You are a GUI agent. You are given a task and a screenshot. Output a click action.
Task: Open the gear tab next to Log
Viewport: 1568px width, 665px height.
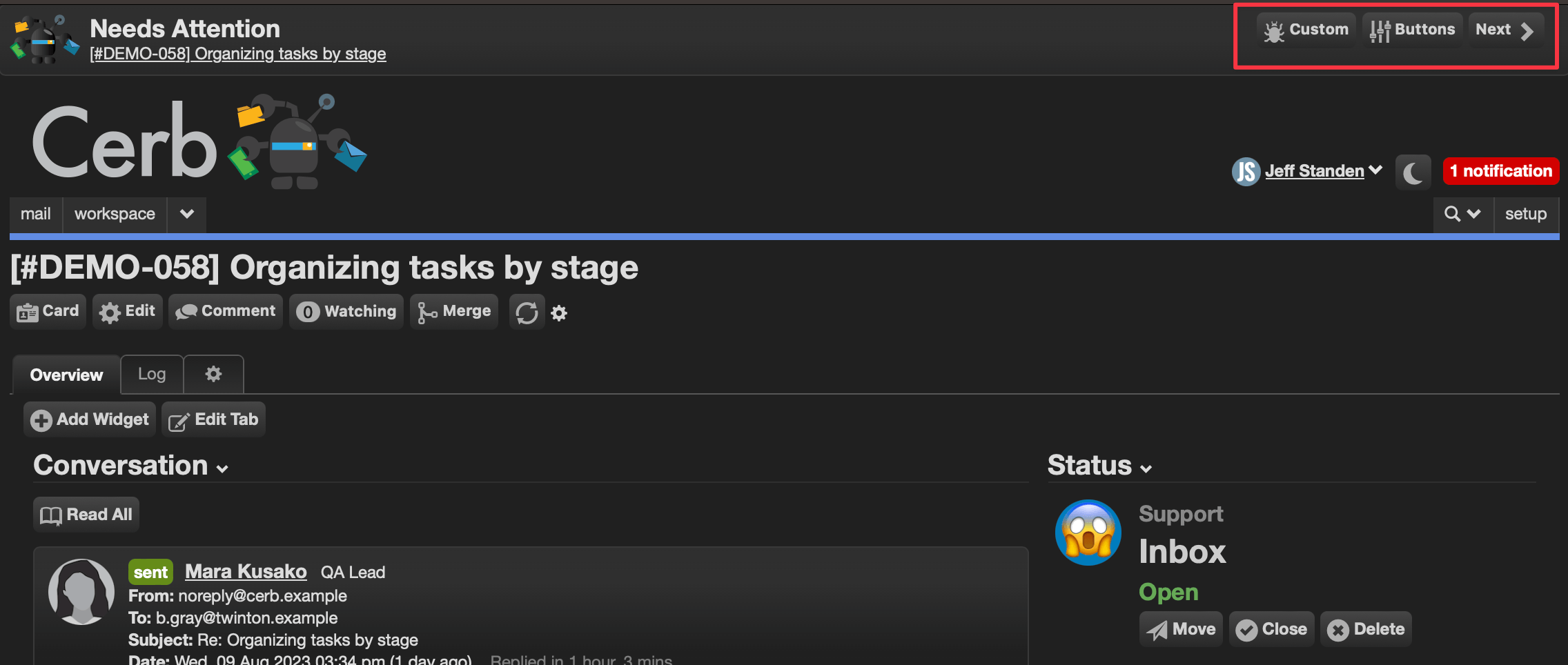[x=214, y=375]
